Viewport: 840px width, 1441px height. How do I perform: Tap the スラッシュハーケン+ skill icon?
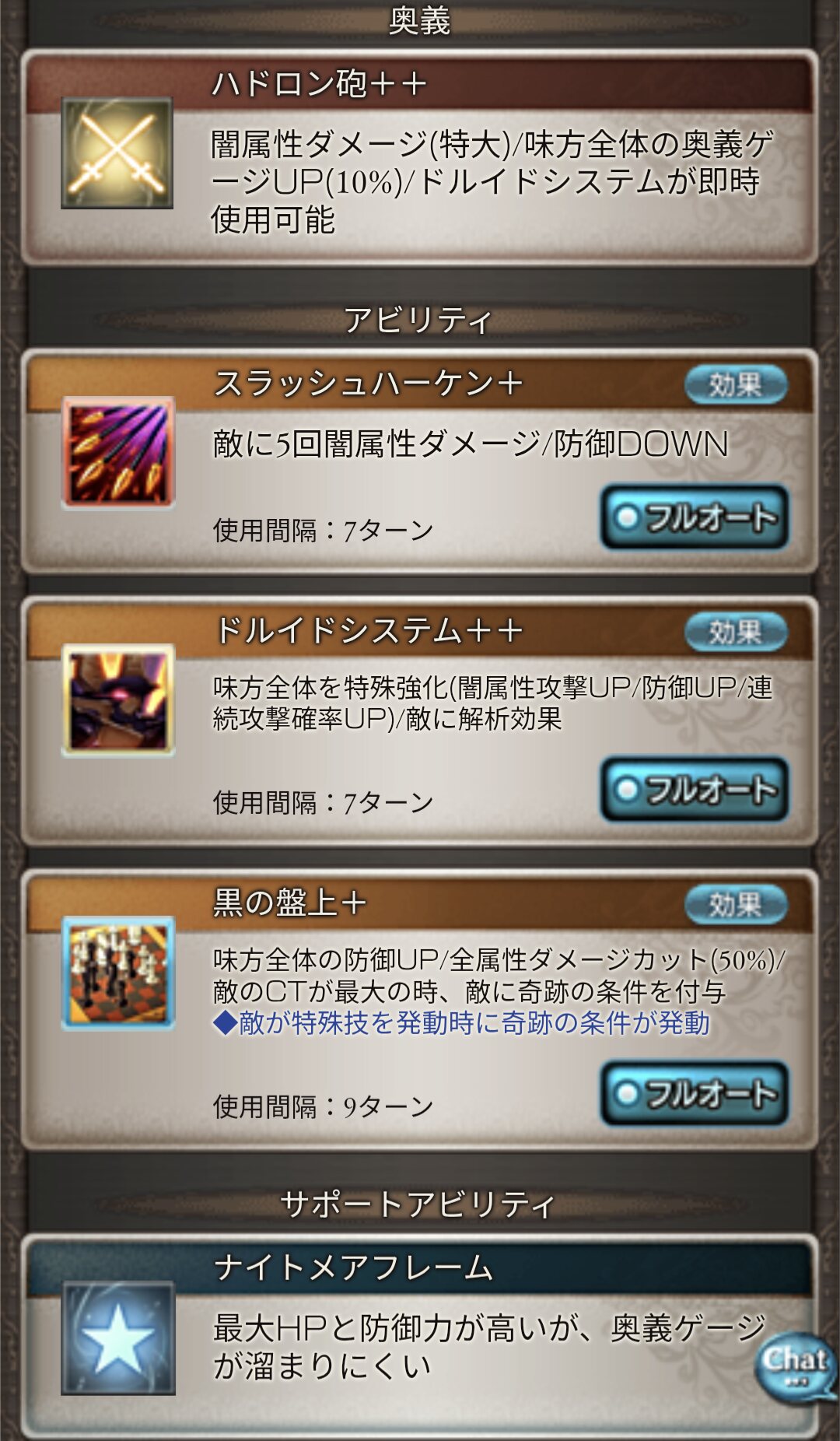coord(118,453)
